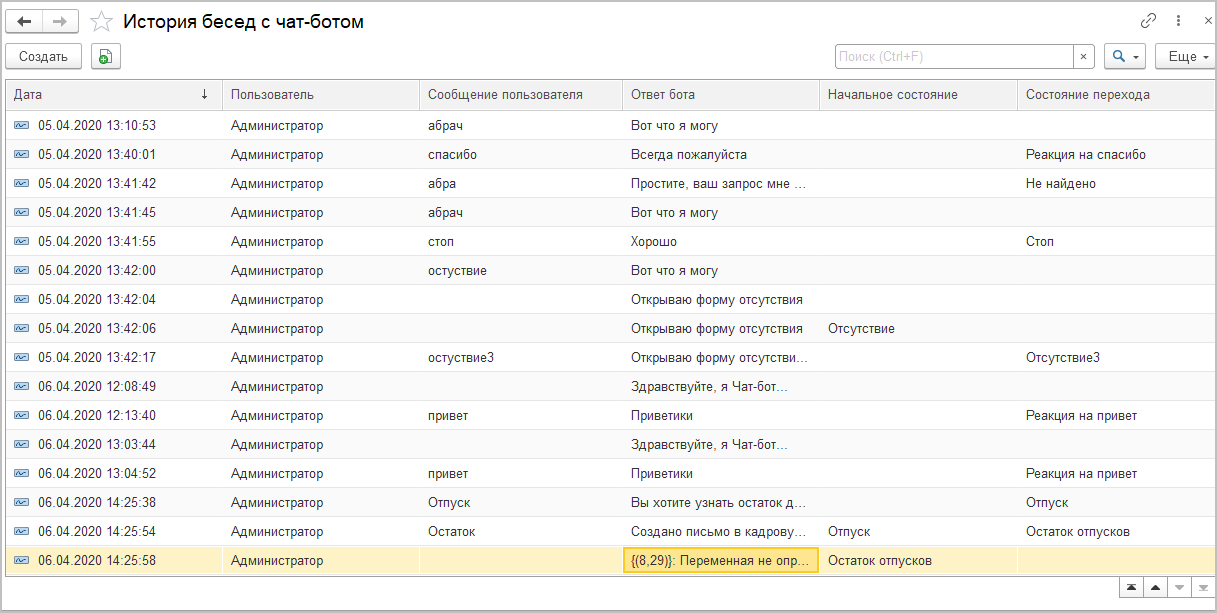Click the back navigation arrow

tap(25, 21)
